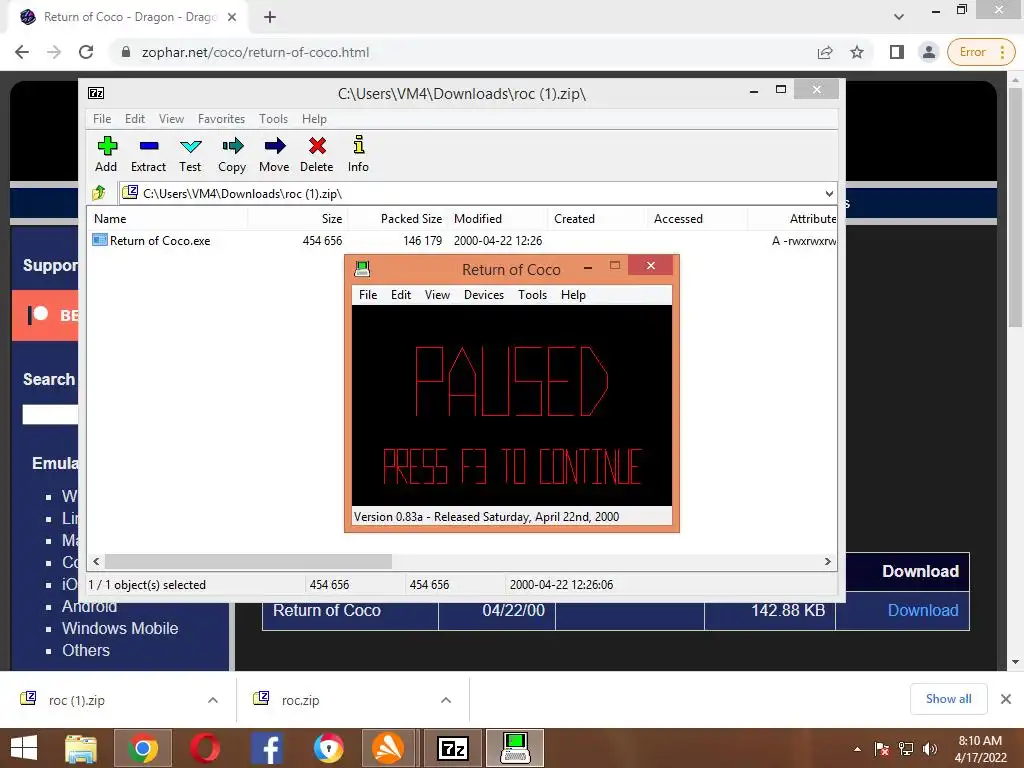Open the Devices menu in Return of Coco

(x=484, y=295)
